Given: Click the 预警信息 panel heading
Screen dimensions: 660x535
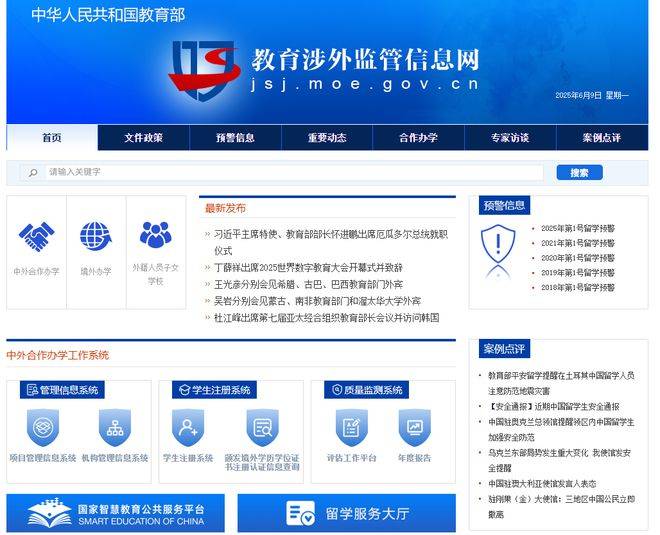Looking at the screenshot, I should 504,205.
